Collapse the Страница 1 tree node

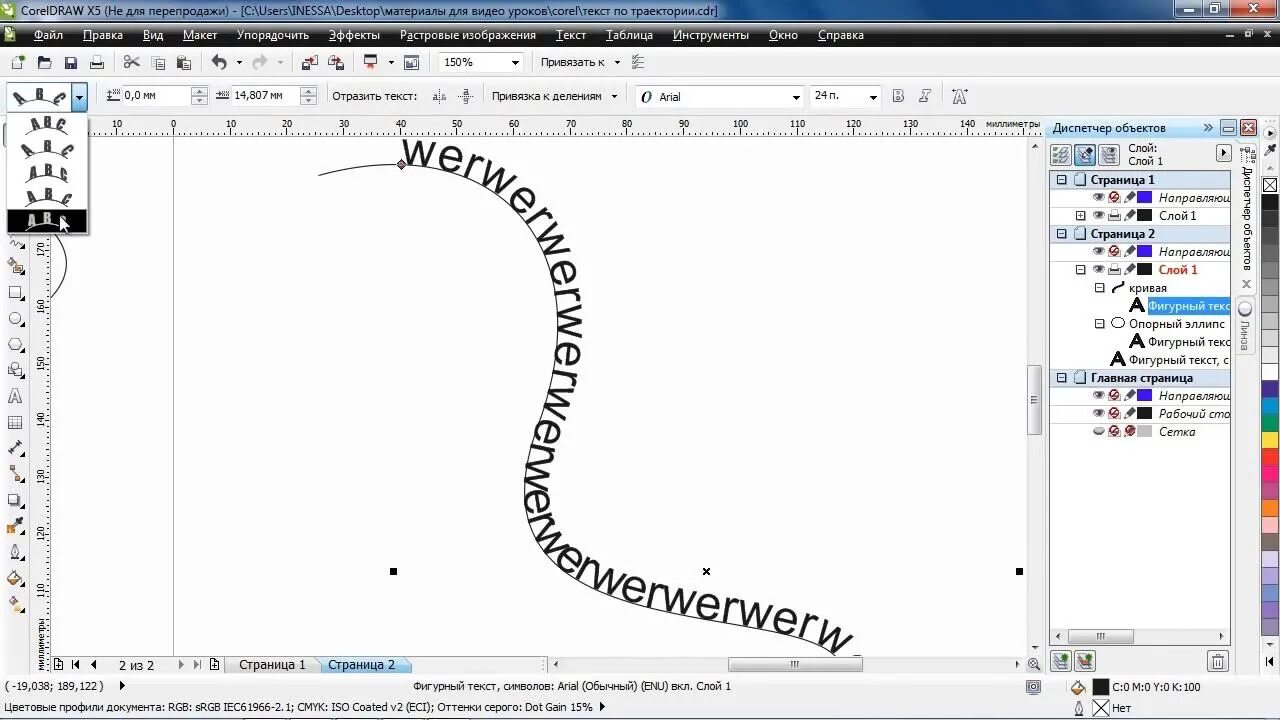point(1062,180)
